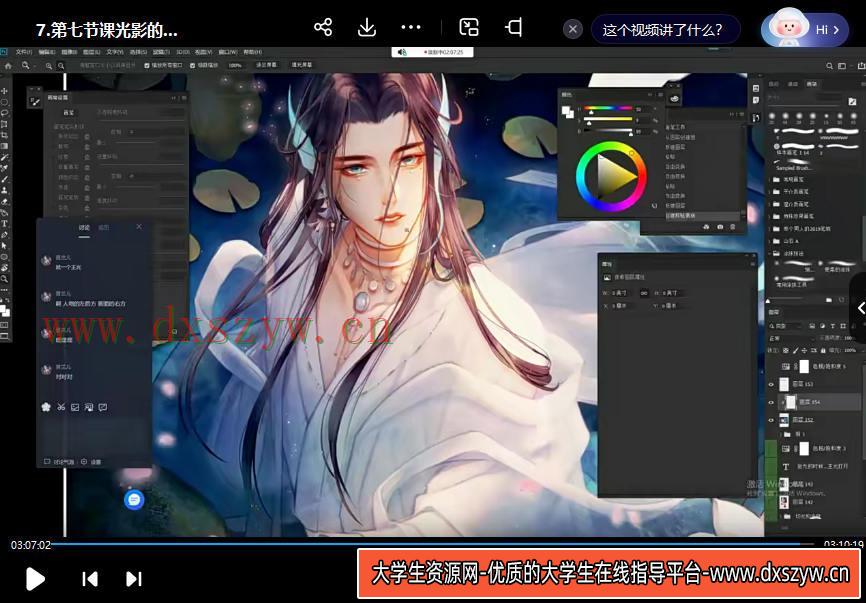Select the Brush tool in left toolbar

pyautogui.click(x=5, y=178)
